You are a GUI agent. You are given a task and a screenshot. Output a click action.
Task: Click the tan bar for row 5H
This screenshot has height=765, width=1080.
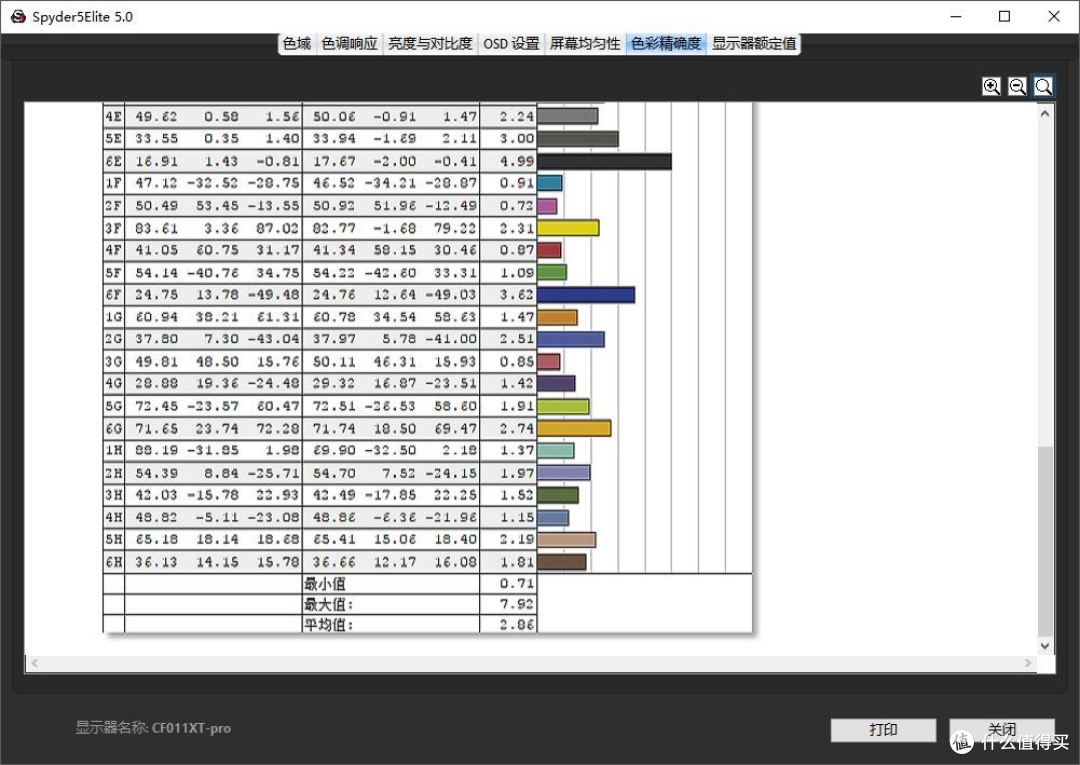pyautogui.click(x=567, y=540)
